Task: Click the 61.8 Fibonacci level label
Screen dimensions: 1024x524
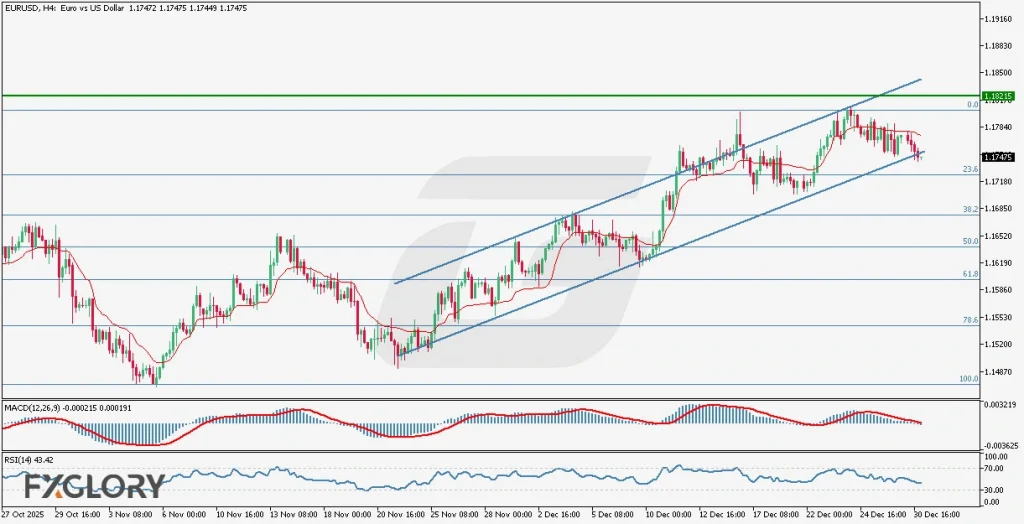Action: tap(969, 274)
